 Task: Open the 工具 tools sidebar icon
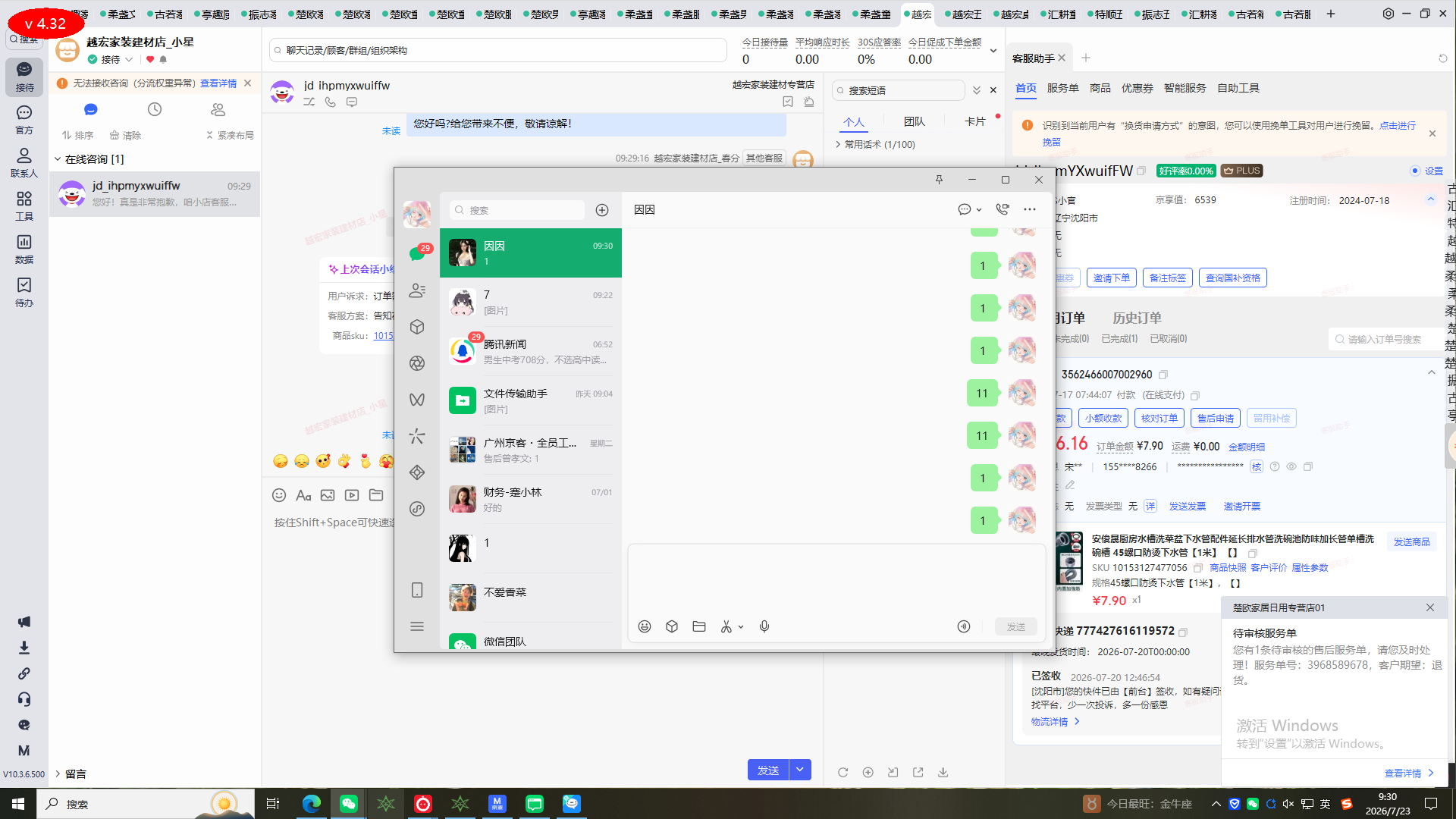[x=24, y=206]
